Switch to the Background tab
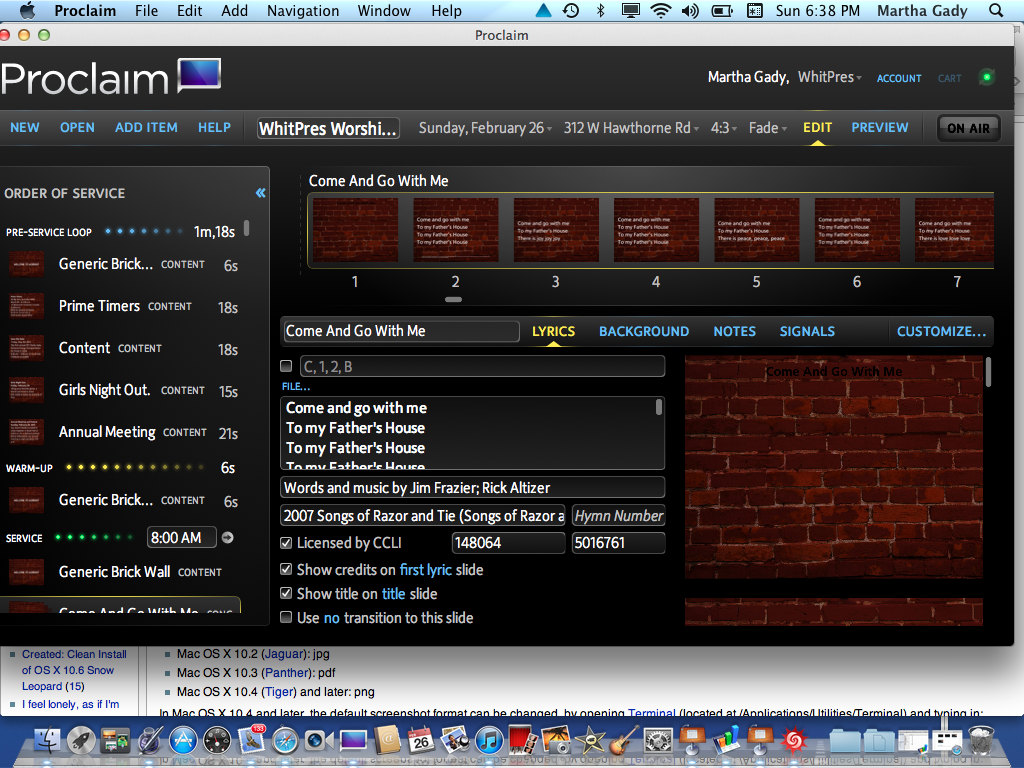The height and width of the screenshot is (768, 1024). [644, 331]
